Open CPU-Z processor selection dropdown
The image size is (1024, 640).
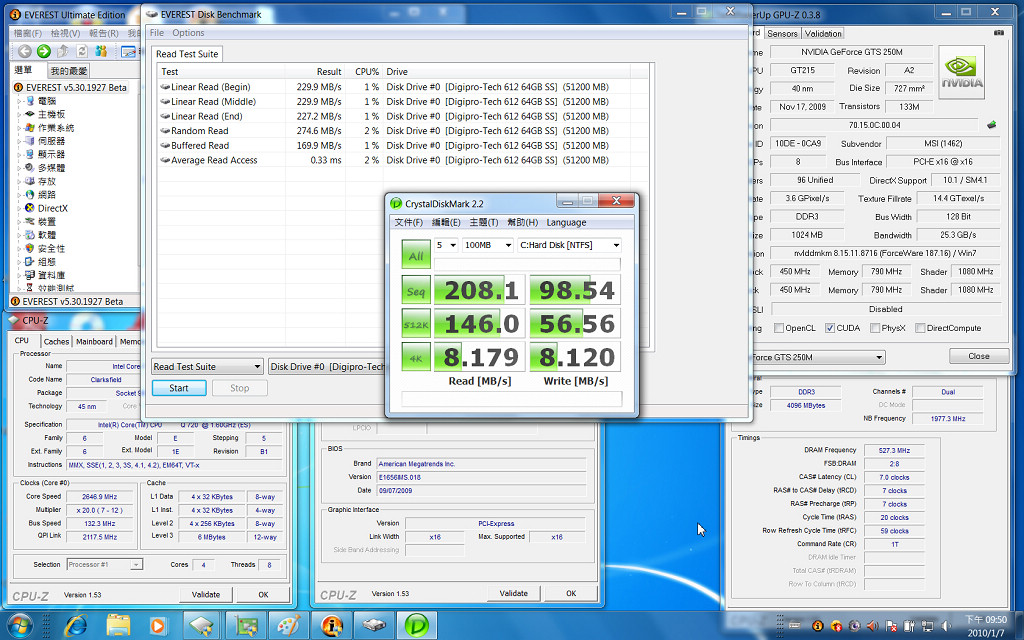pyautogui.click(x=104, y=564)
